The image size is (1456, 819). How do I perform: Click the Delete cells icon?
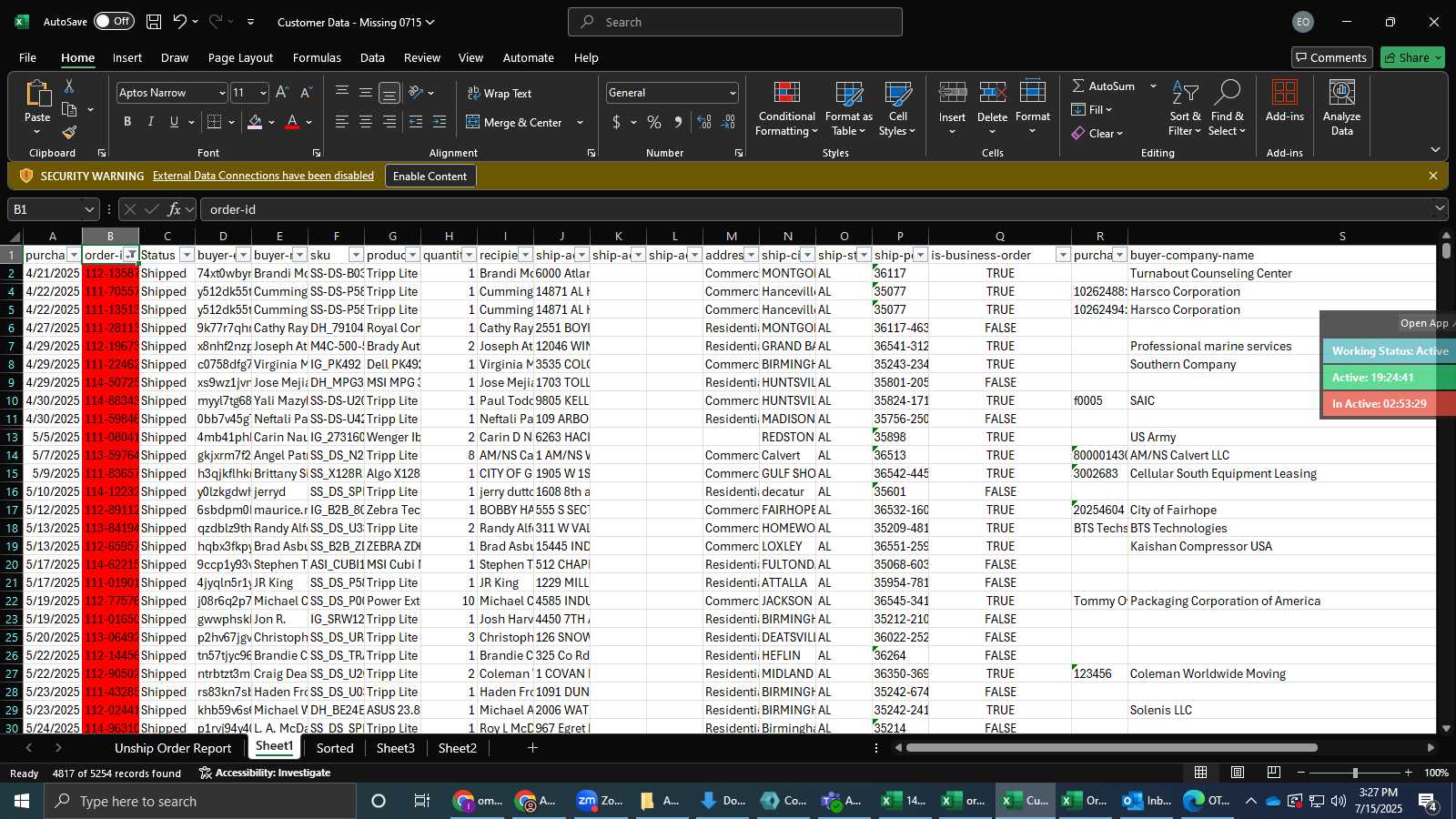point(993,94)
